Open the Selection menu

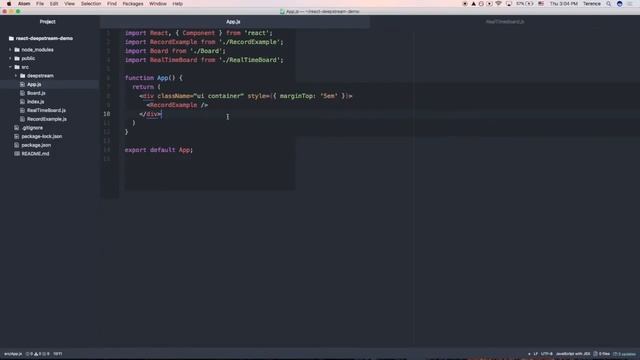91,4
